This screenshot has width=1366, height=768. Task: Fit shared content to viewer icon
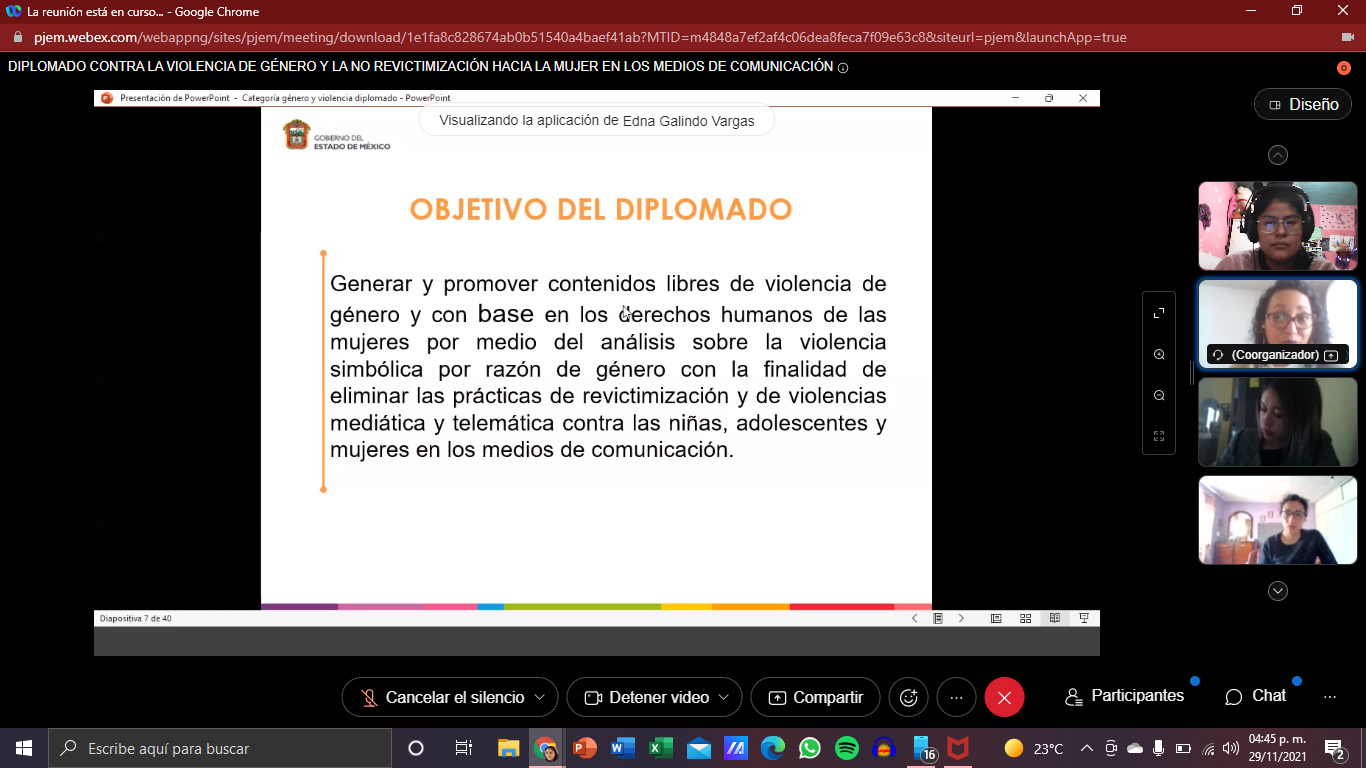coord(1159,436)
